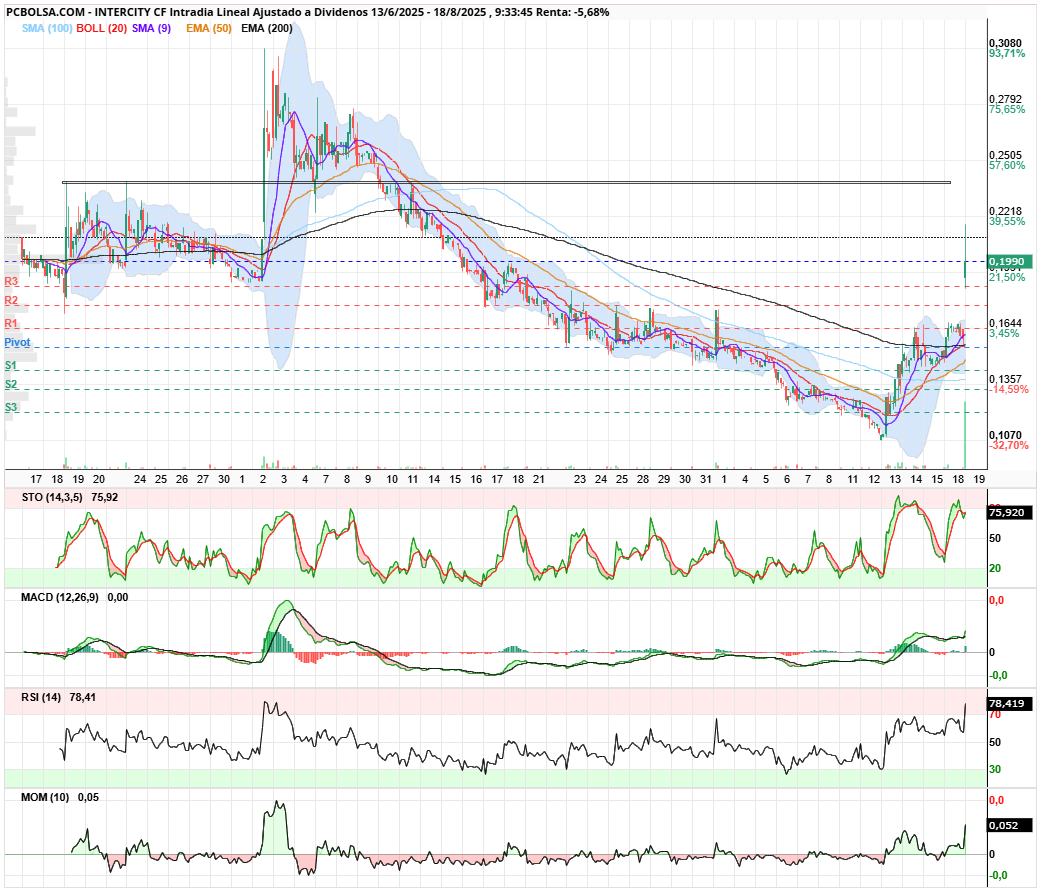Click the 21,50% percentage label
Screen dimensions: 1041x892
[1007, 277]
